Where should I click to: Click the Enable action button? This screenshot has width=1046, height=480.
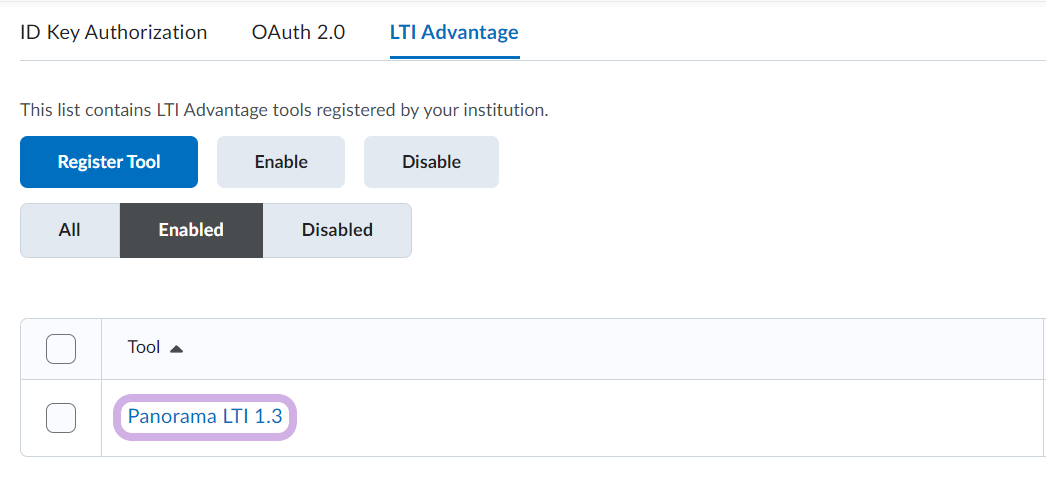pyautogui.click(x=281, y=162)
